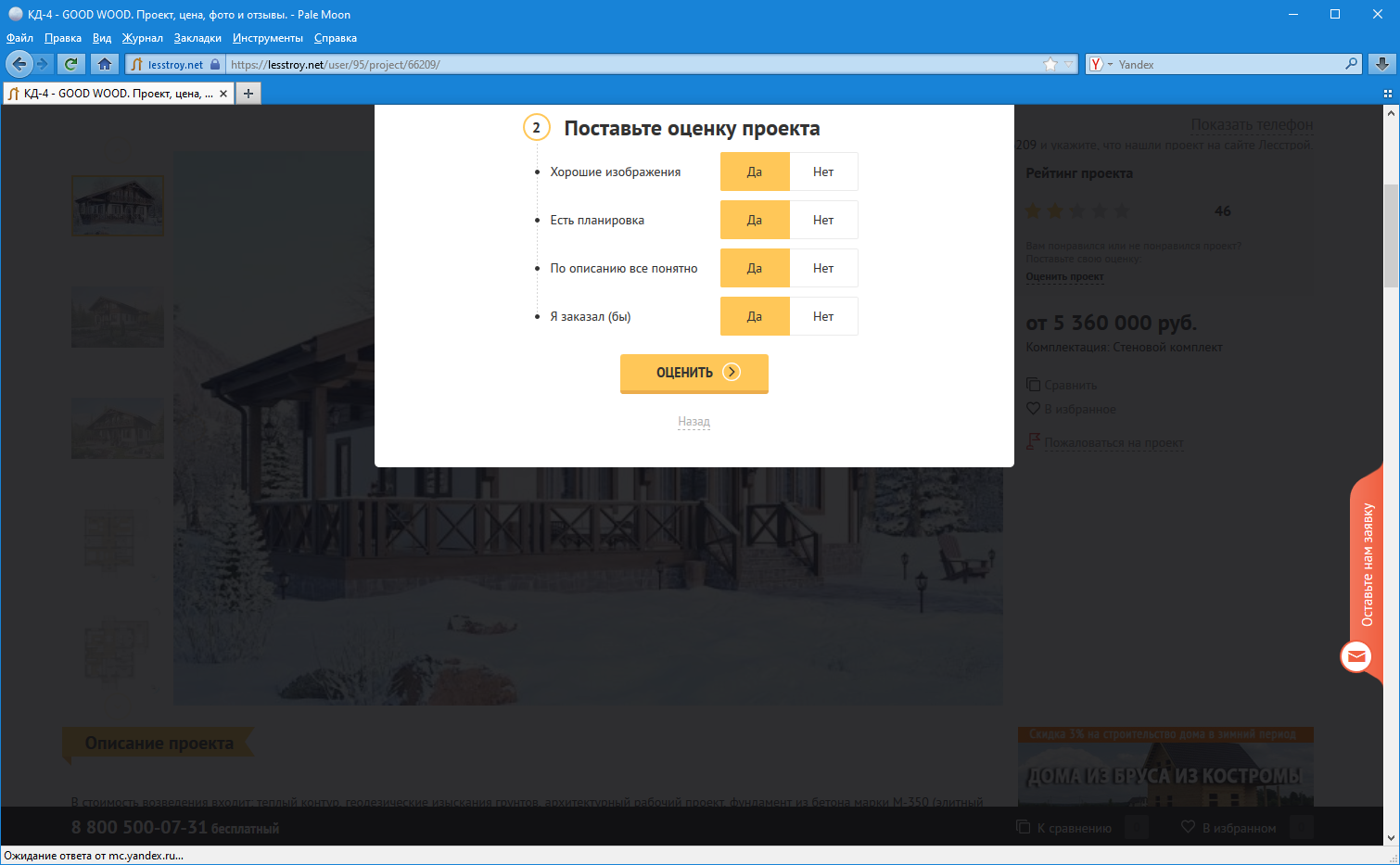Go back to the previous page
1400x865 pixels.
19,64
